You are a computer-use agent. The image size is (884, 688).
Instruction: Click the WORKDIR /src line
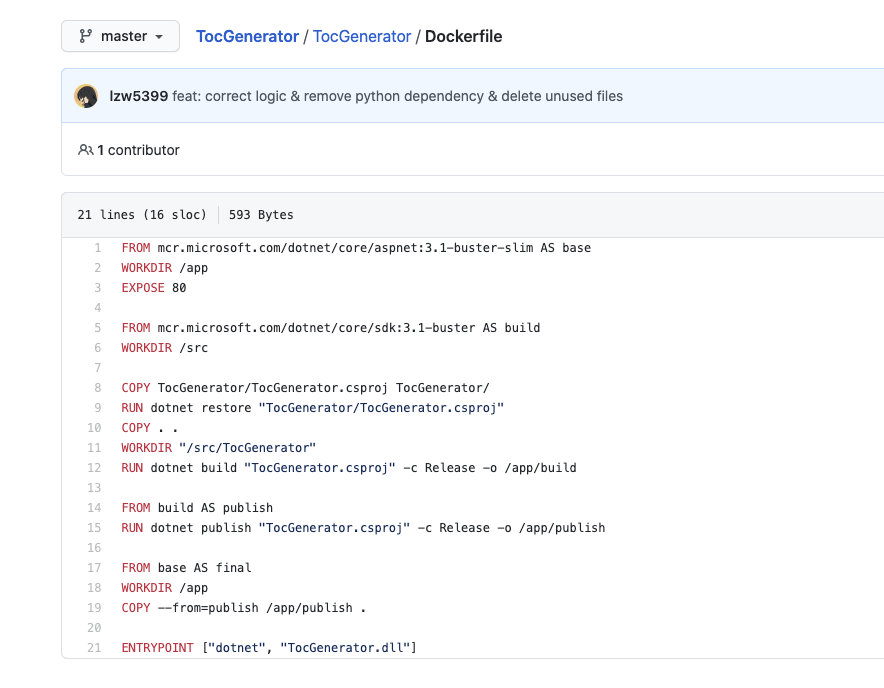165,348
